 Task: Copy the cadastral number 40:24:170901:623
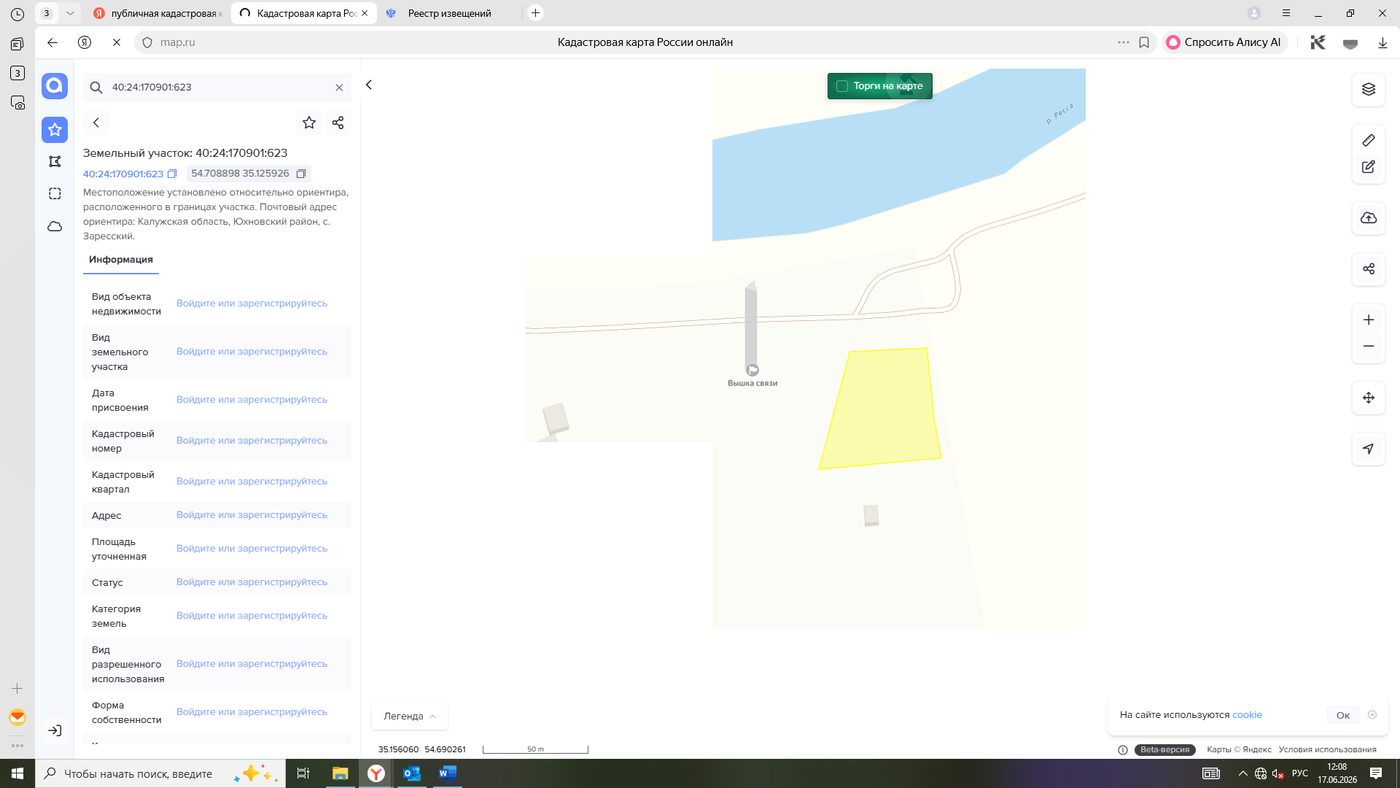(x=172, y=174)
